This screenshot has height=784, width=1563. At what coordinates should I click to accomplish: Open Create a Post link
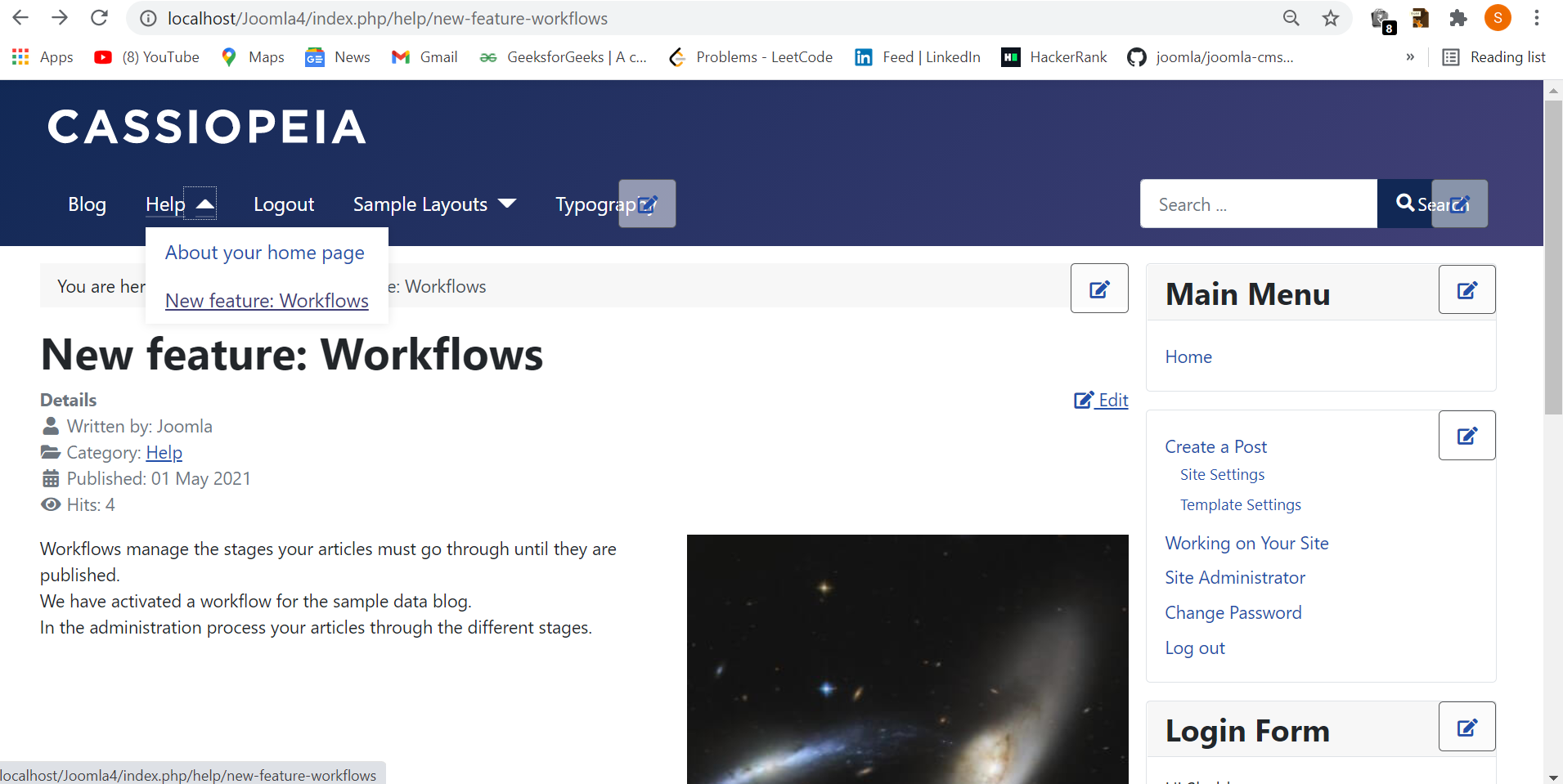coord(1216,447)
